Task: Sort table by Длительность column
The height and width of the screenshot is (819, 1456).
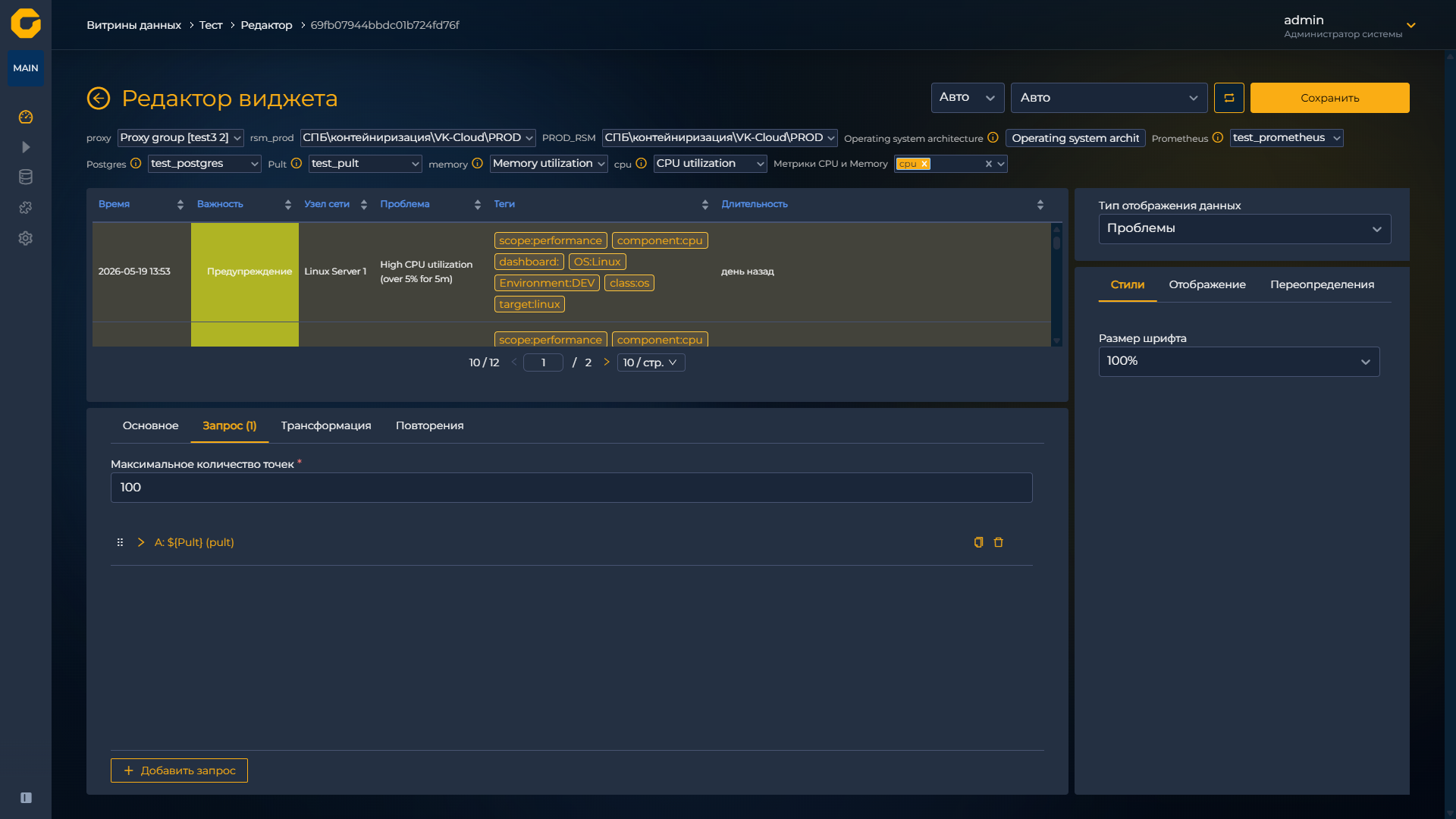Action: coord(1040,205)
